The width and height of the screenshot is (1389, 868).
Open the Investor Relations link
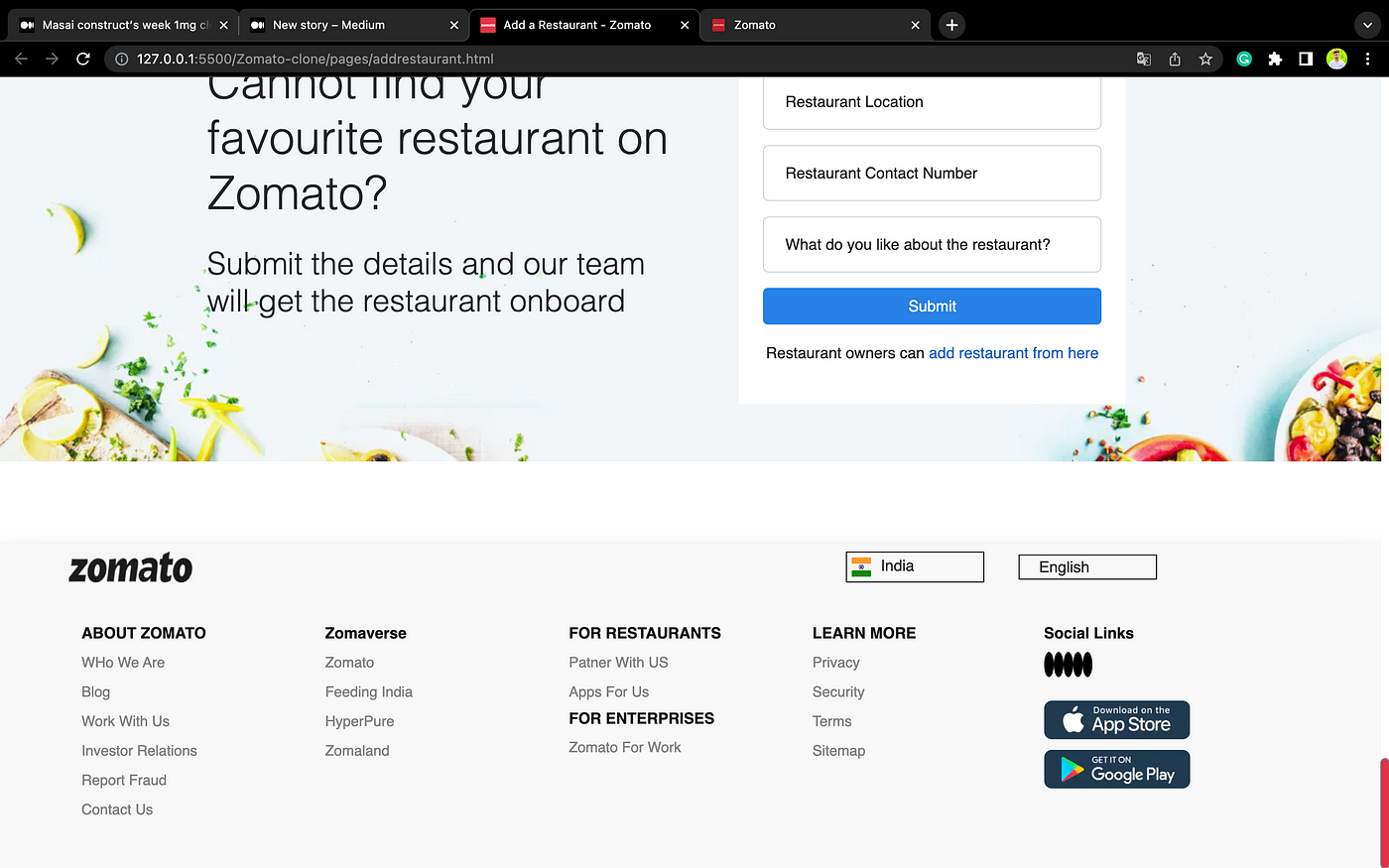[139, 751]
